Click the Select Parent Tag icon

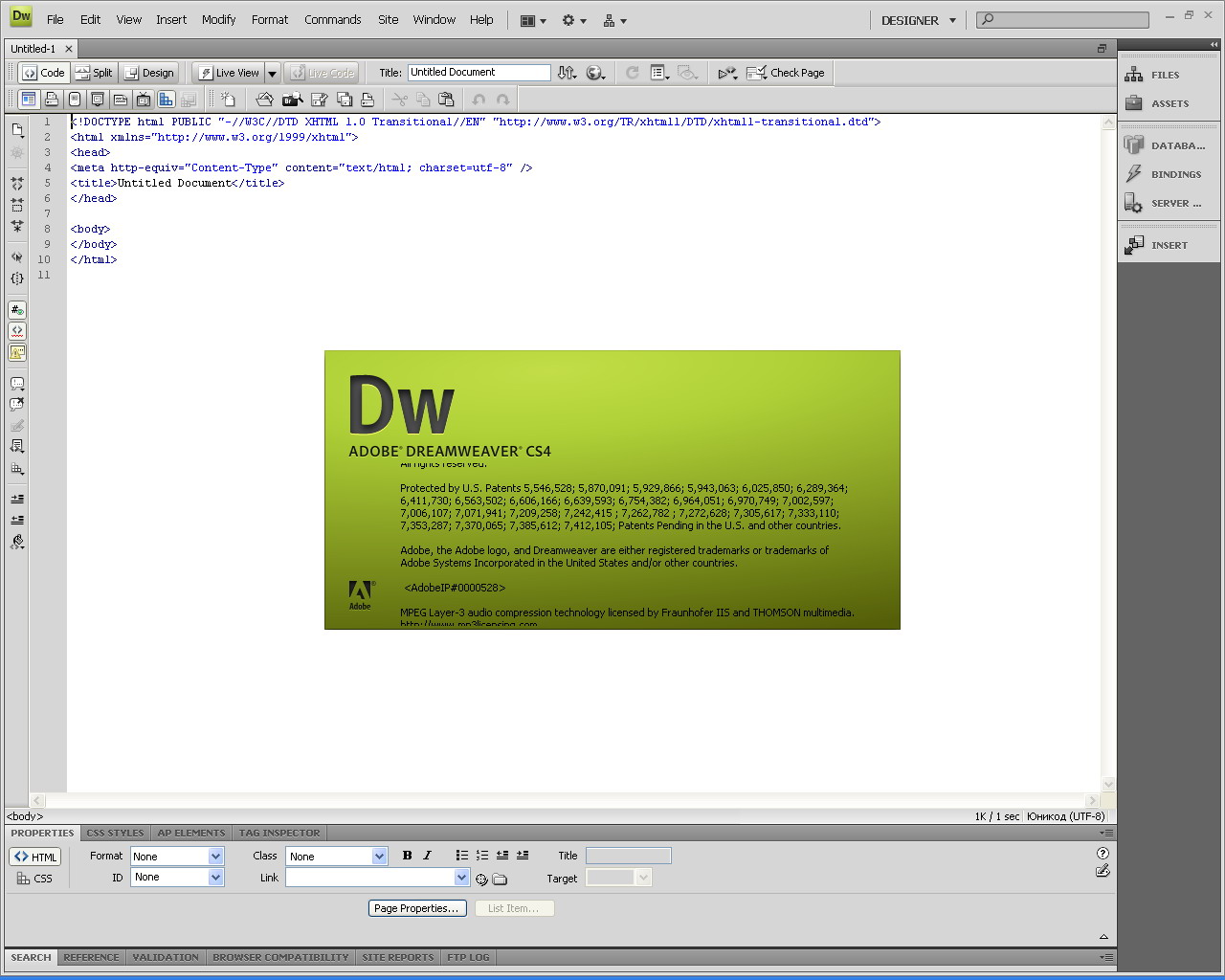coord(17,257)
